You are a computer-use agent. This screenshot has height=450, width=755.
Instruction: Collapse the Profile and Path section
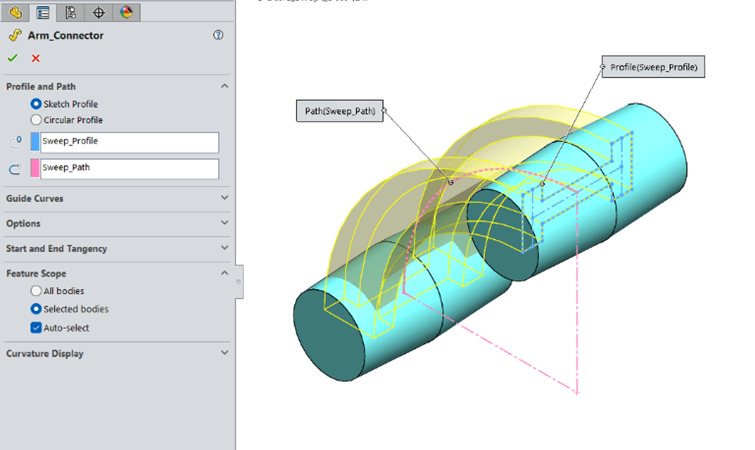click(224, 86)
